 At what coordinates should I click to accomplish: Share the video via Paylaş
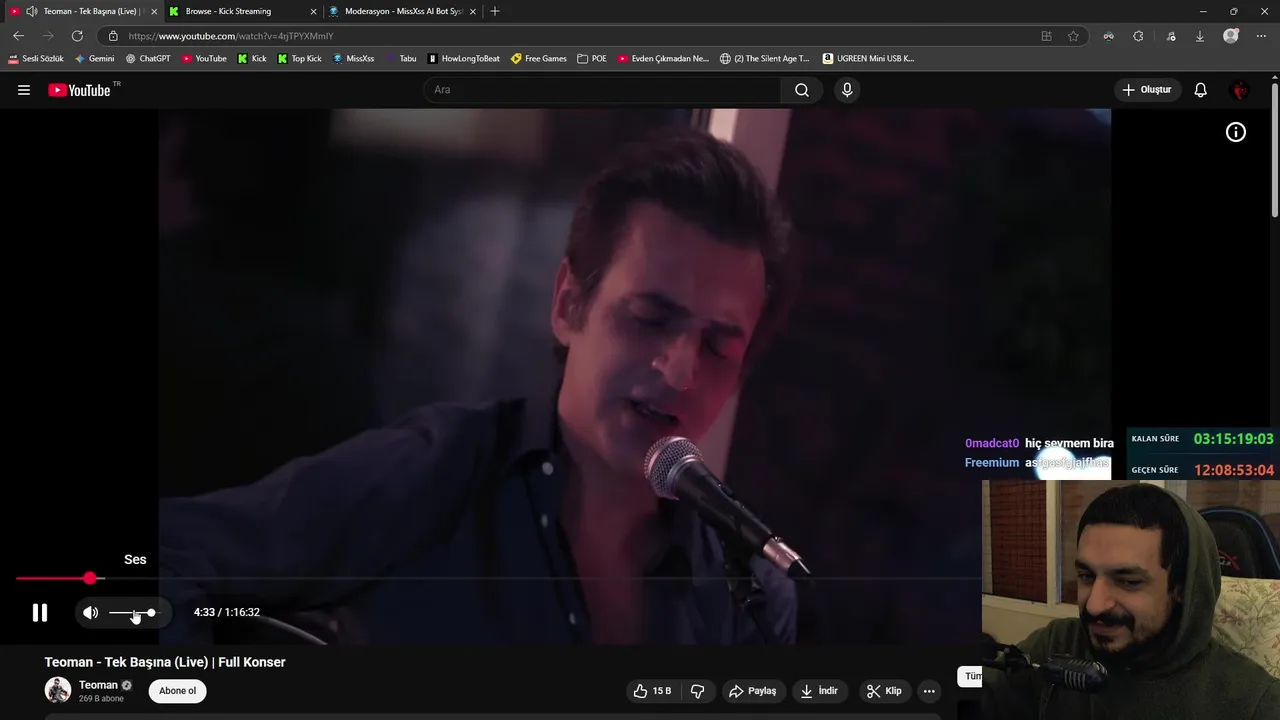[752, 691]
